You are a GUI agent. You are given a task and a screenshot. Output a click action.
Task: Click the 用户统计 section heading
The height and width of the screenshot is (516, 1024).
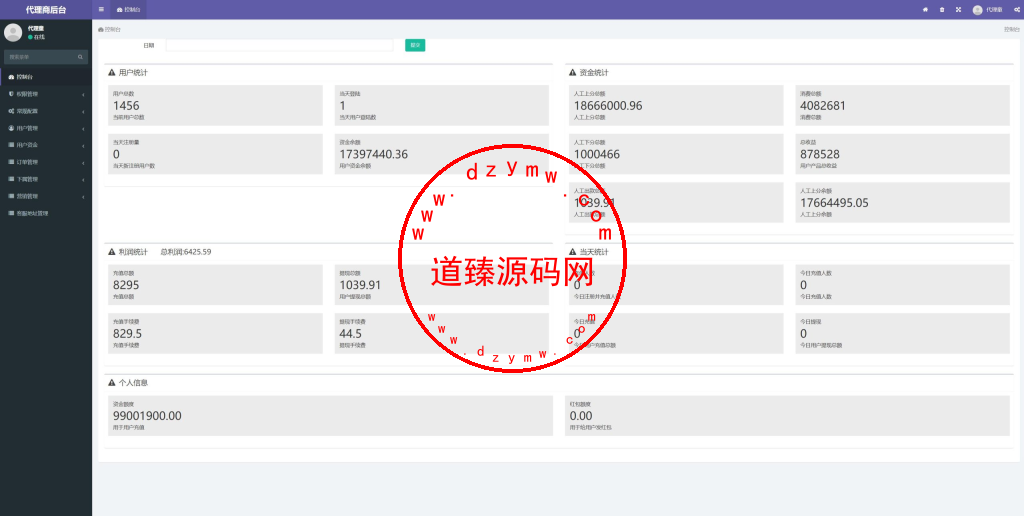coord(133,73)
